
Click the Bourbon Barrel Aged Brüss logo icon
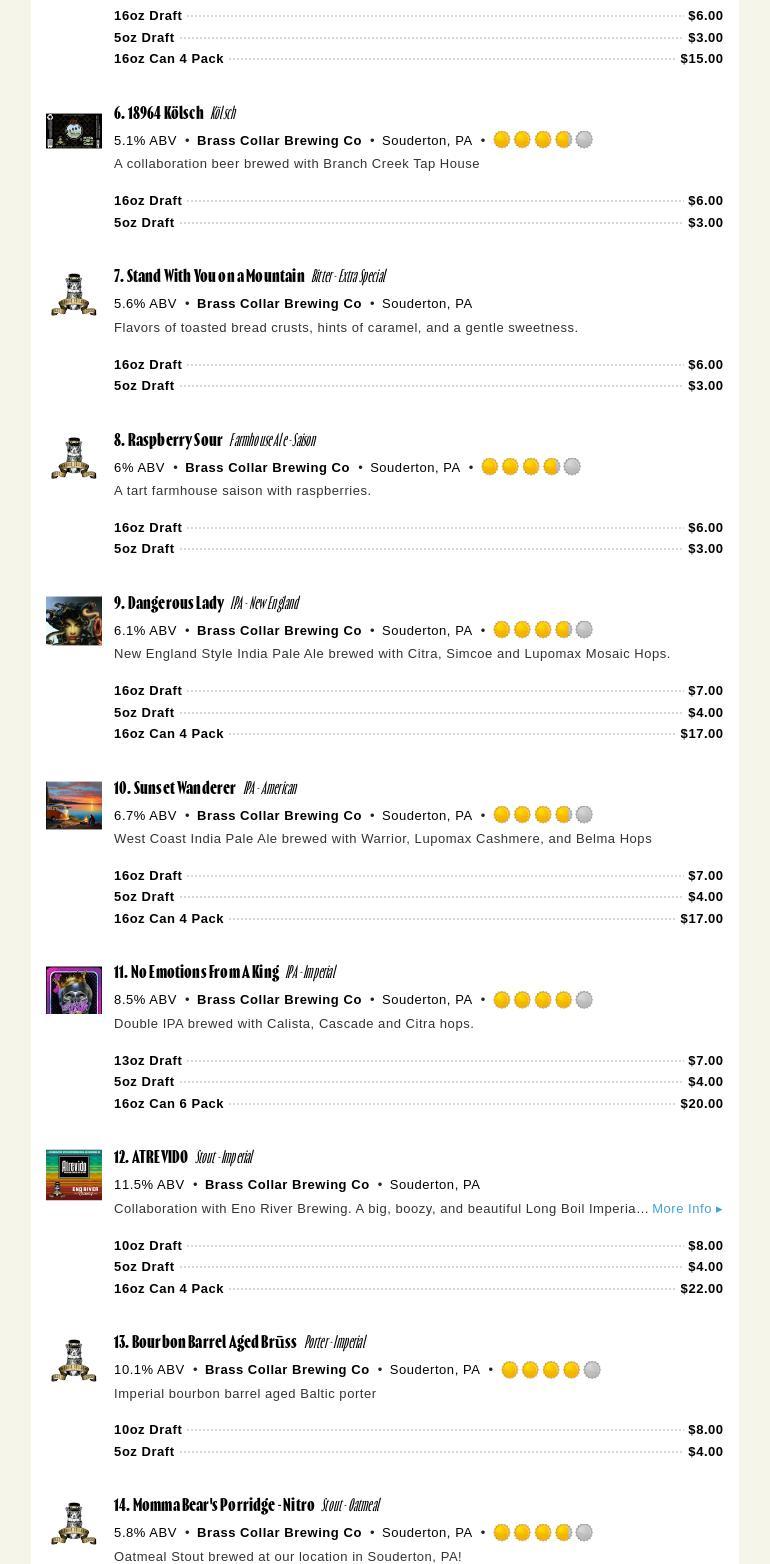pos(74,1360)
